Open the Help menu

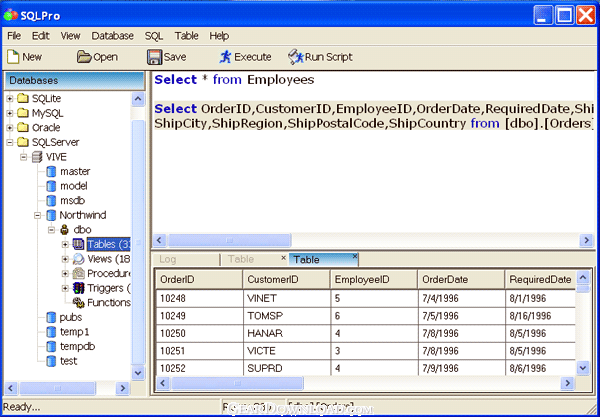pyautogui.click(x=219, y=36)
